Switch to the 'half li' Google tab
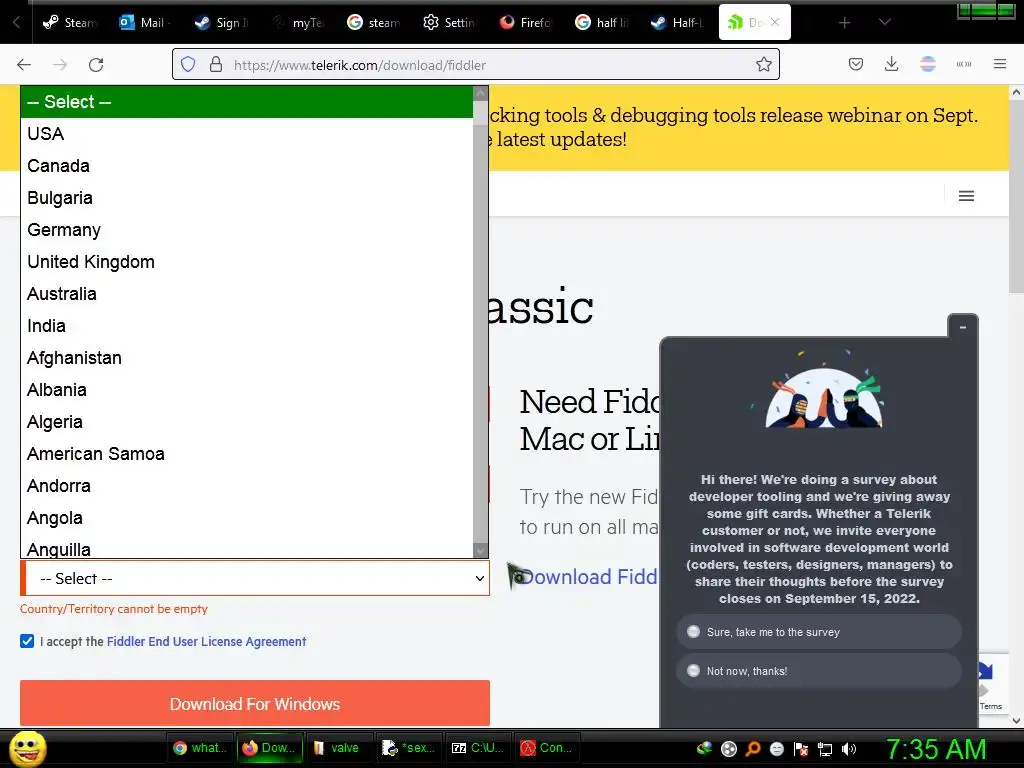Viewport: 1024px width, 768px height. tap(601, 23)
